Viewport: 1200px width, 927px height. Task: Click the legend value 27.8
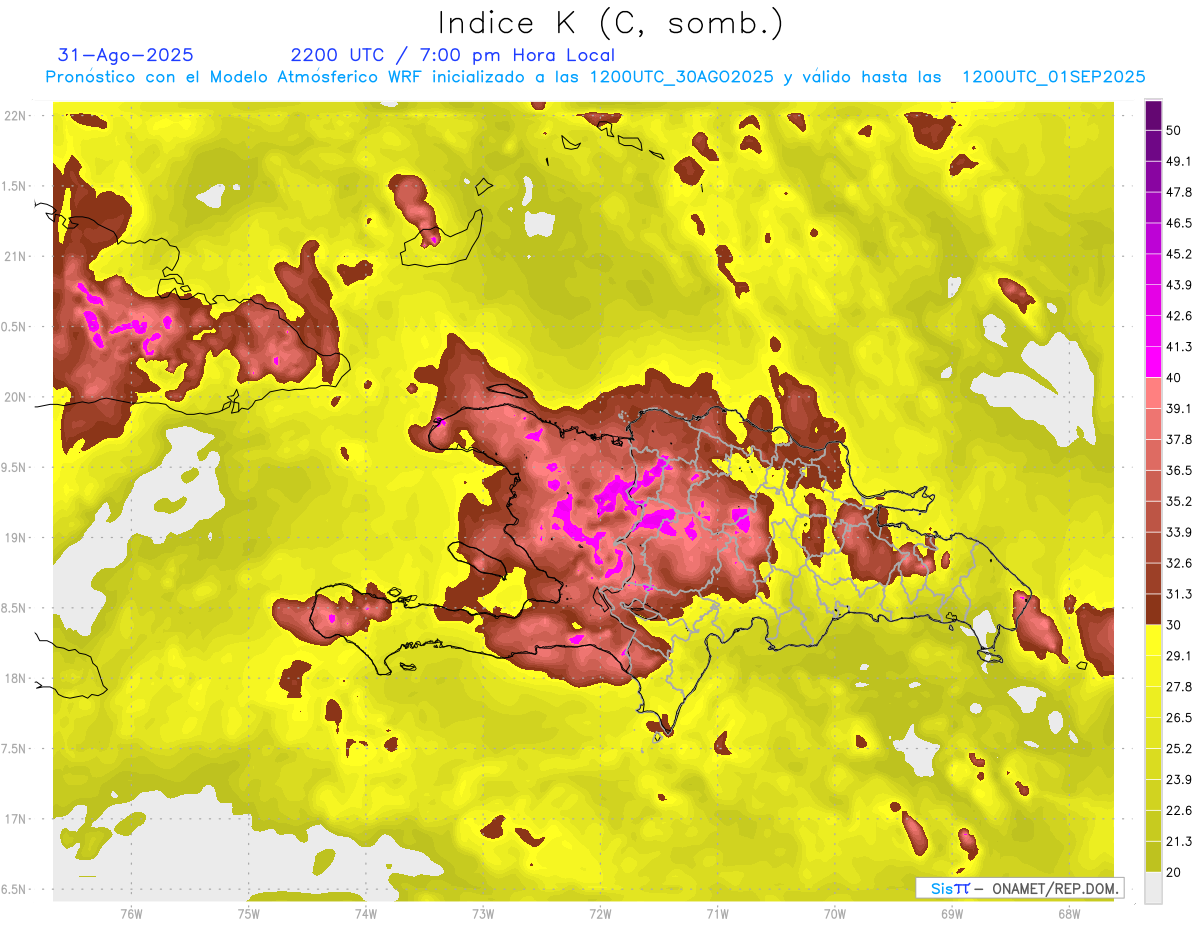[x=1179, y=687]
